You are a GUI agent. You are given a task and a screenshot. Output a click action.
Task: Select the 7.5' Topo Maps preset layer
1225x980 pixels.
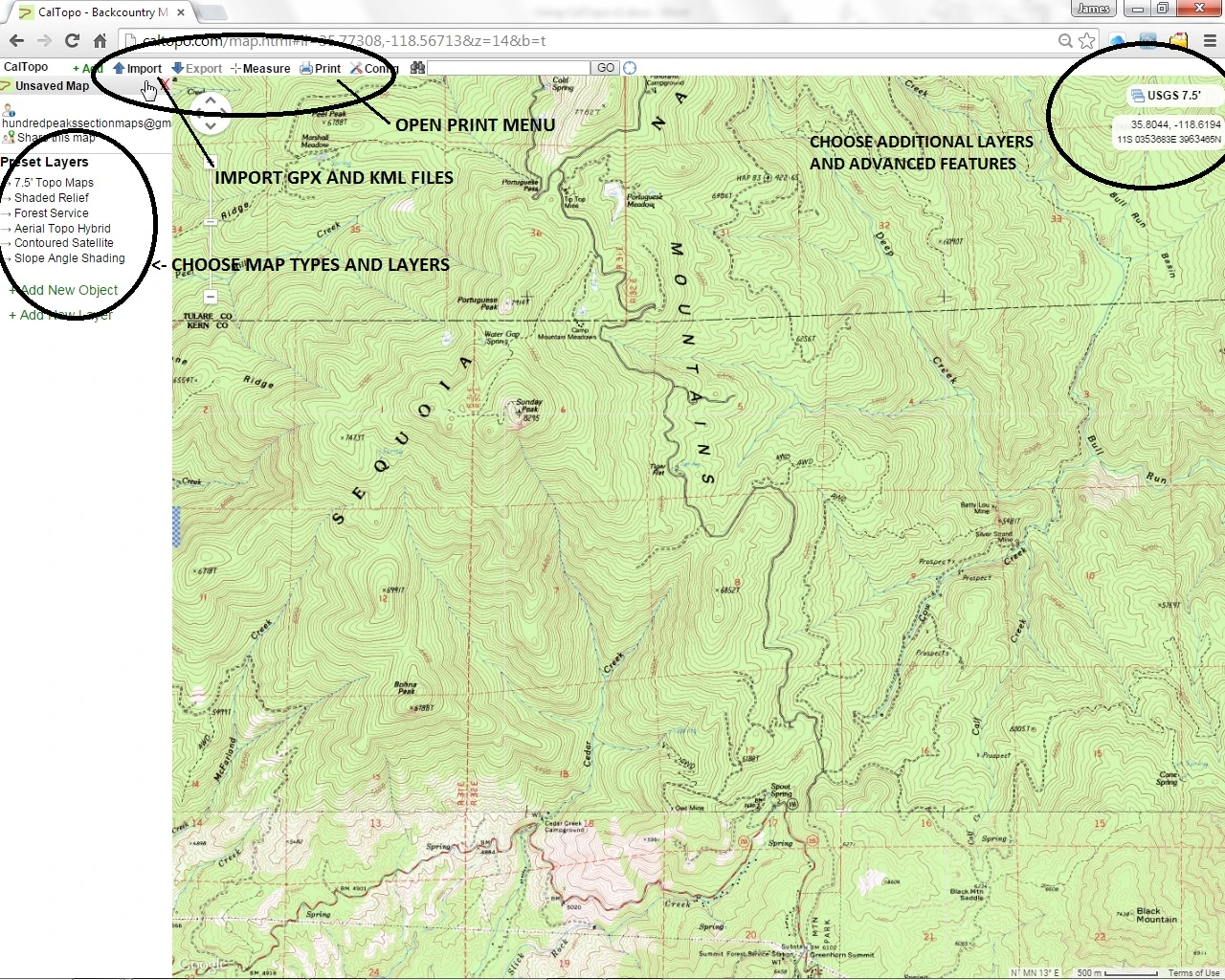[54, 183]
